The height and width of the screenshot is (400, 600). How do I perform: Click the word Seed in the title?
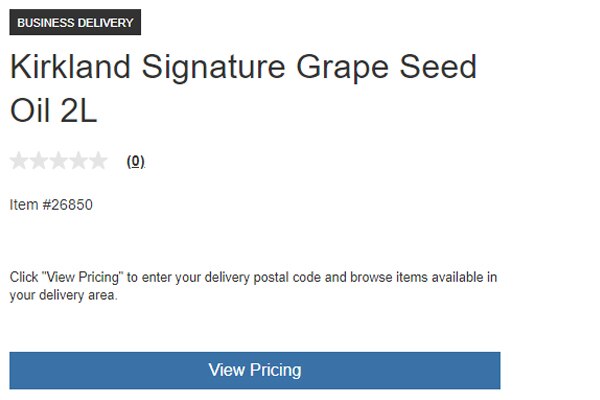[438, 67]
